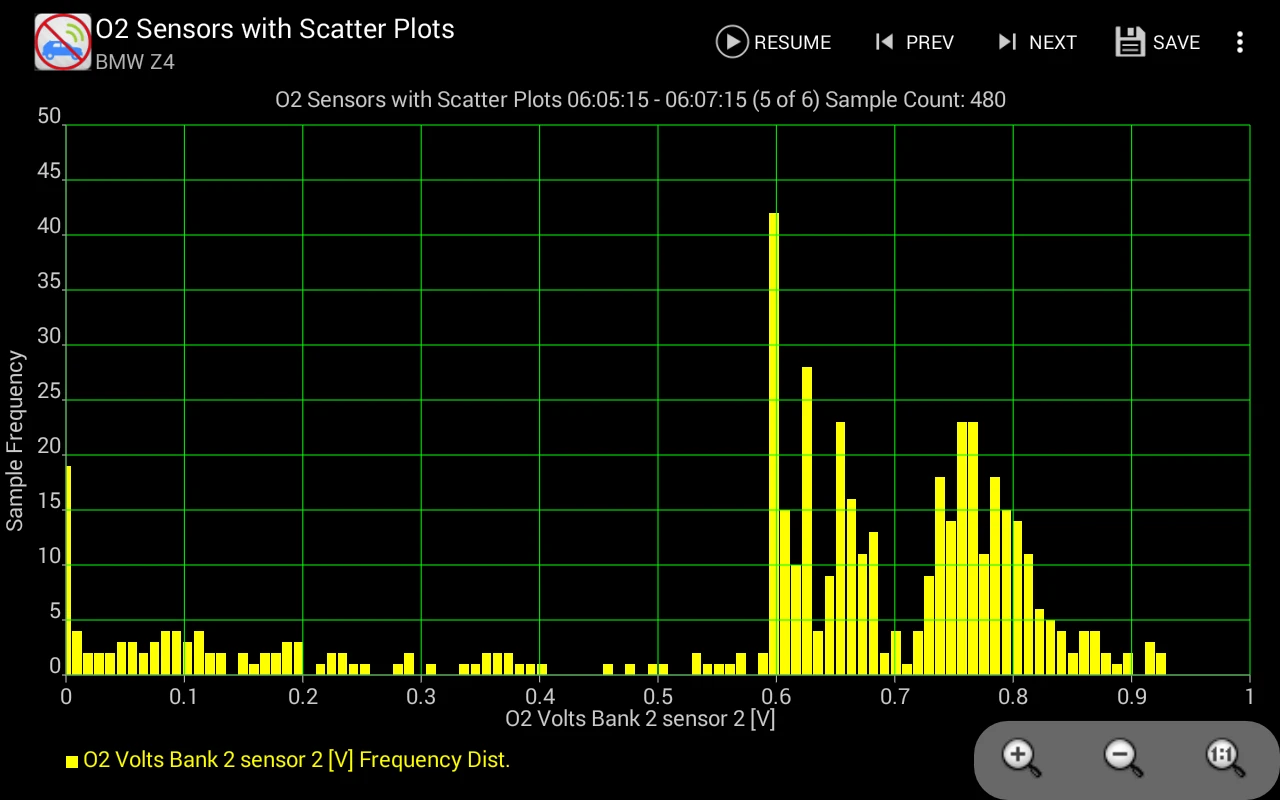Viewport: 1280px width, 800px height.
Task: Toggle the O2 Volts Frequency Dist. legend label
Action: click(x=296, y=760)
